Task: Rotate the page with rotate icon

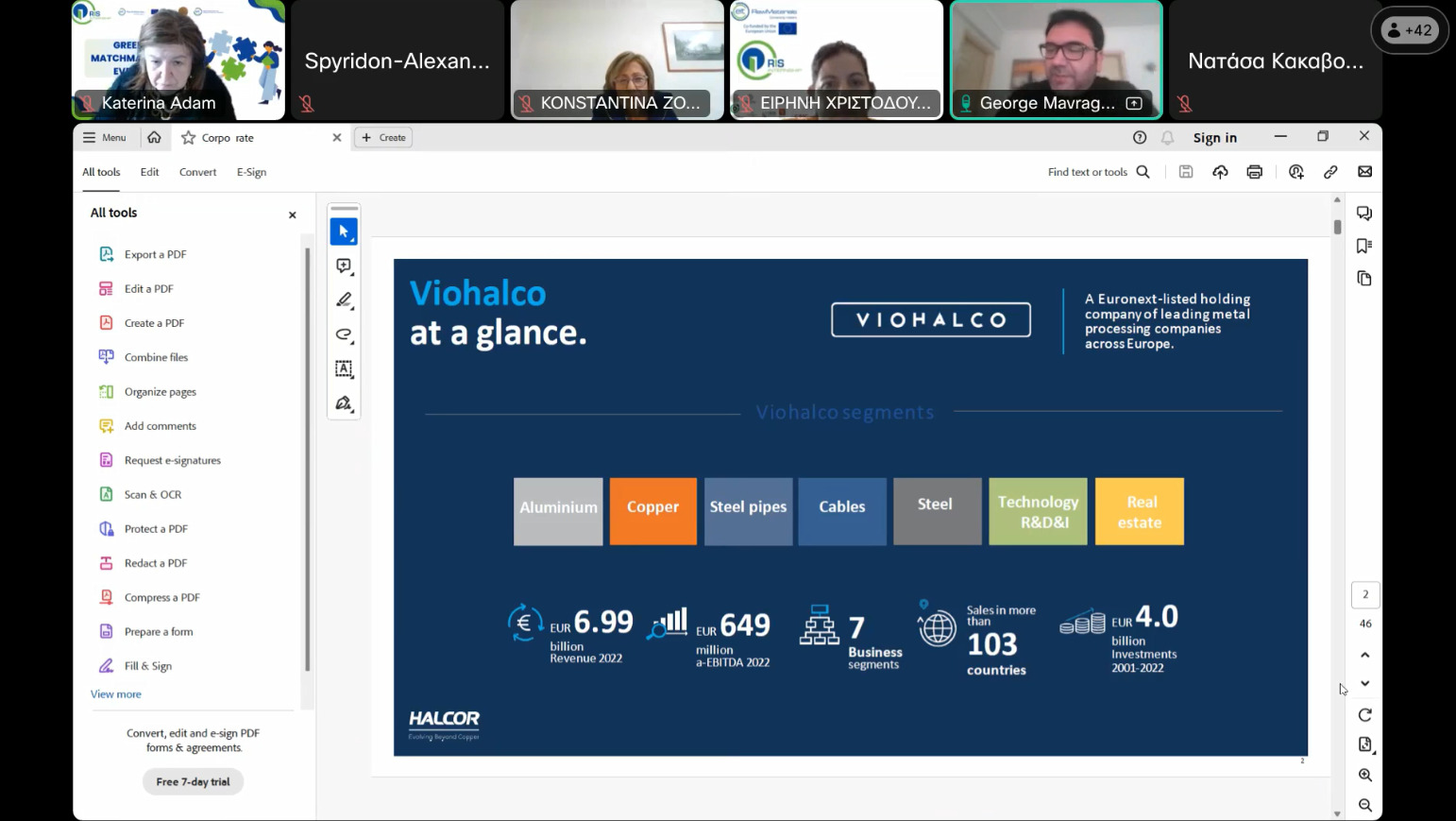Action: [1364, 715]
